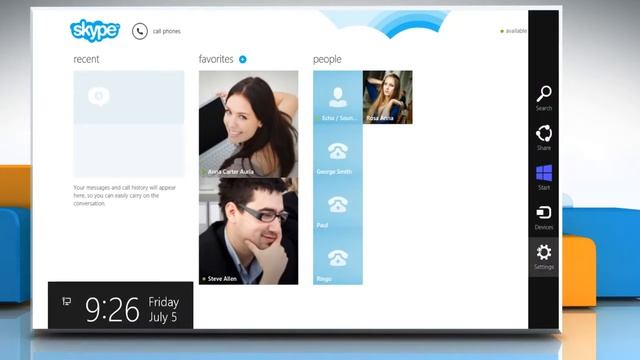The image size is (640, 360).
Task: Select the Ringo phone contact
Action: pyautogui.click(x=338, y=258)
